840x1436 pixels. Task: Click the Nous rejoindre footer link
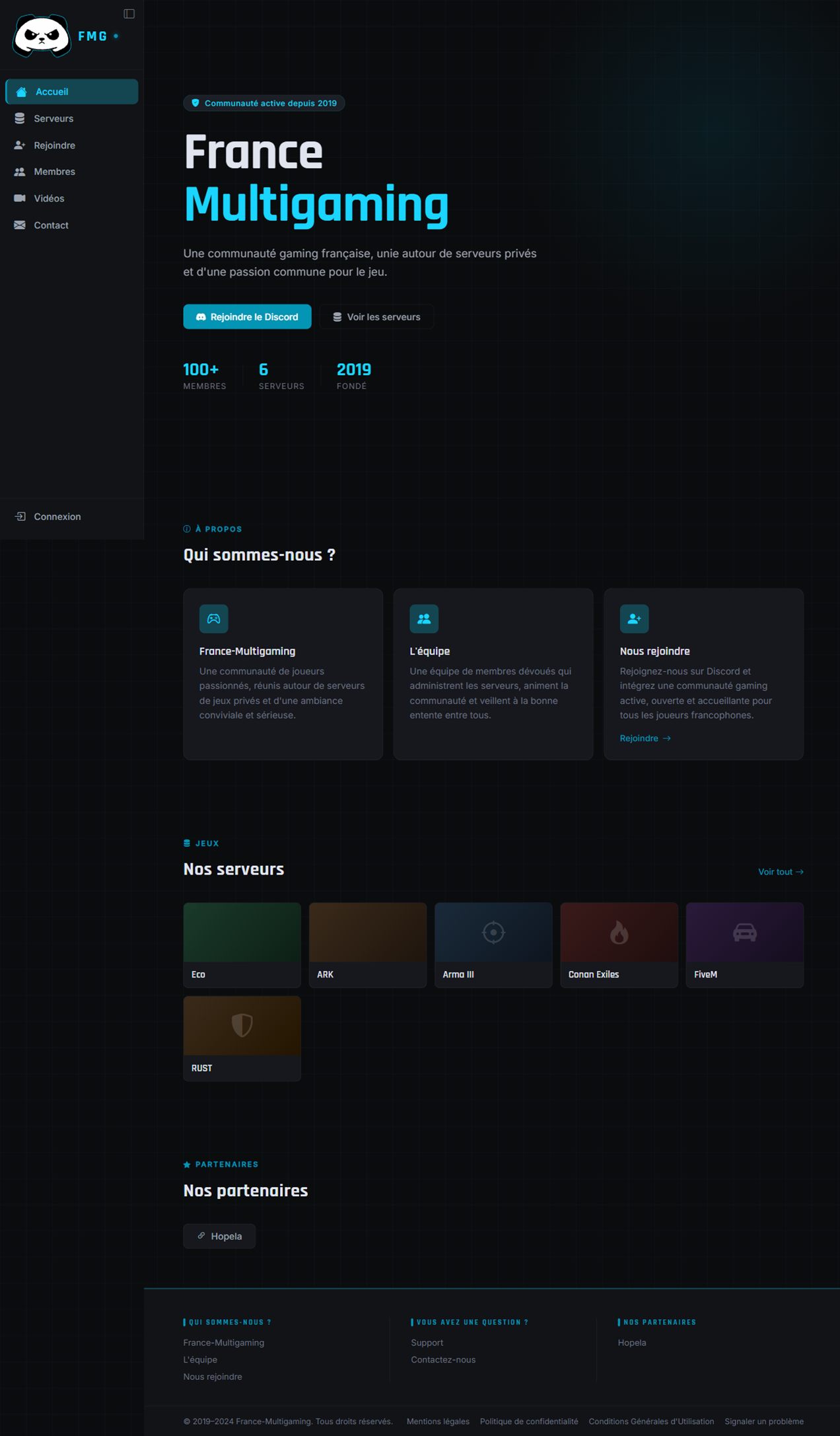click(213, 1377)
